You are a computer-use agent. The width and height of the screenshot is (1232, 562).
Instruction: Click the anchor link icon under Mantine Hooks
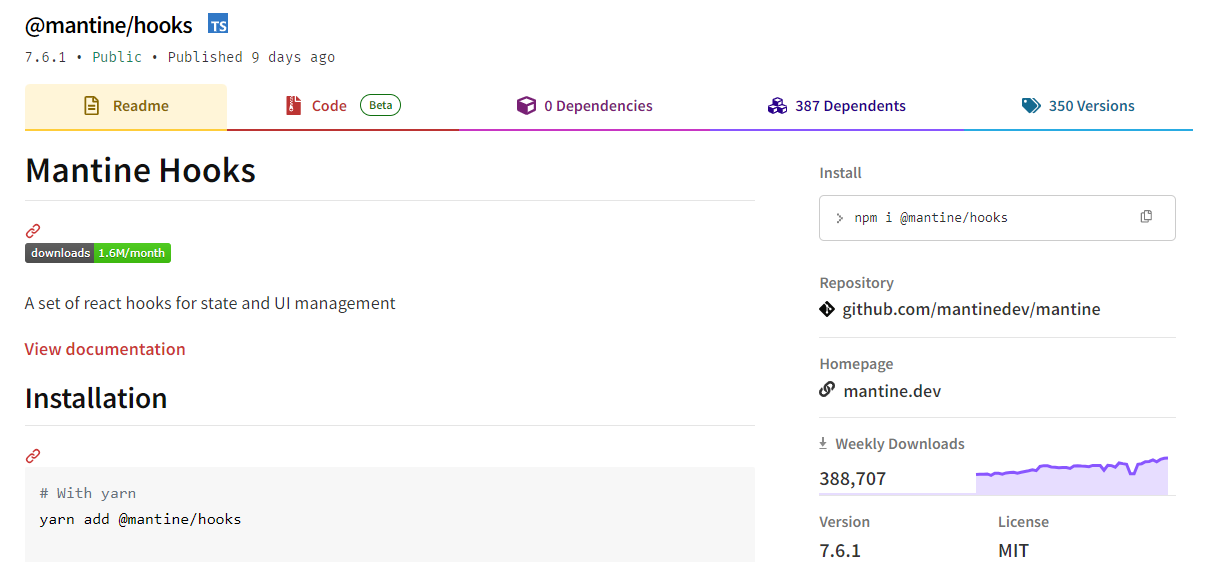coord(33,230)
